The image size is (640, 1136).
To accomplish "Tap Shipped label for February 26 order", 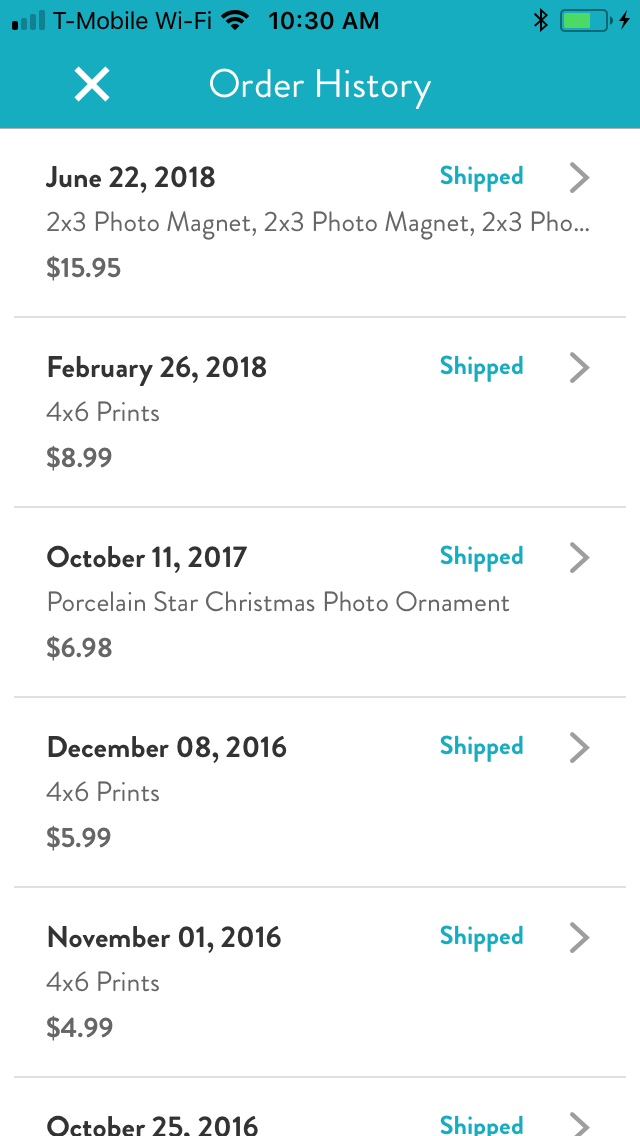I will (x=481, y=367).
